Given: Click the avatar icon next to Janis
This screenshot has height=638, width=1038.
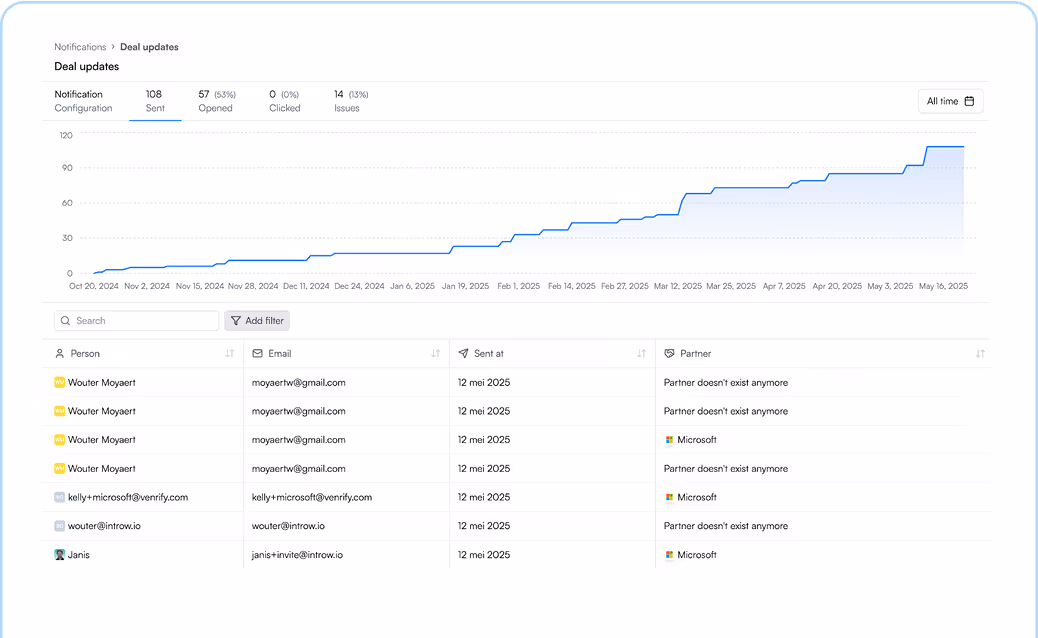Looking at the screenshot, I should (x=60, y=555).
